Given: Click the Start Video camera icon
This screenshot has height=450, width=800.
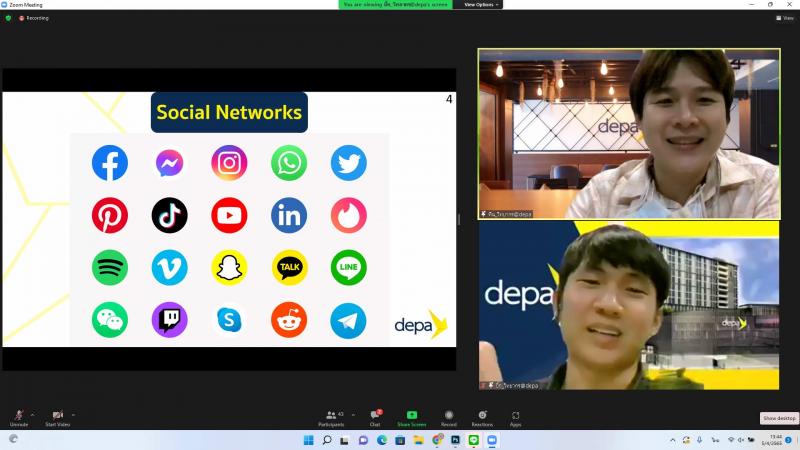Looking at the screenshot, I should [x=58, y=415].
